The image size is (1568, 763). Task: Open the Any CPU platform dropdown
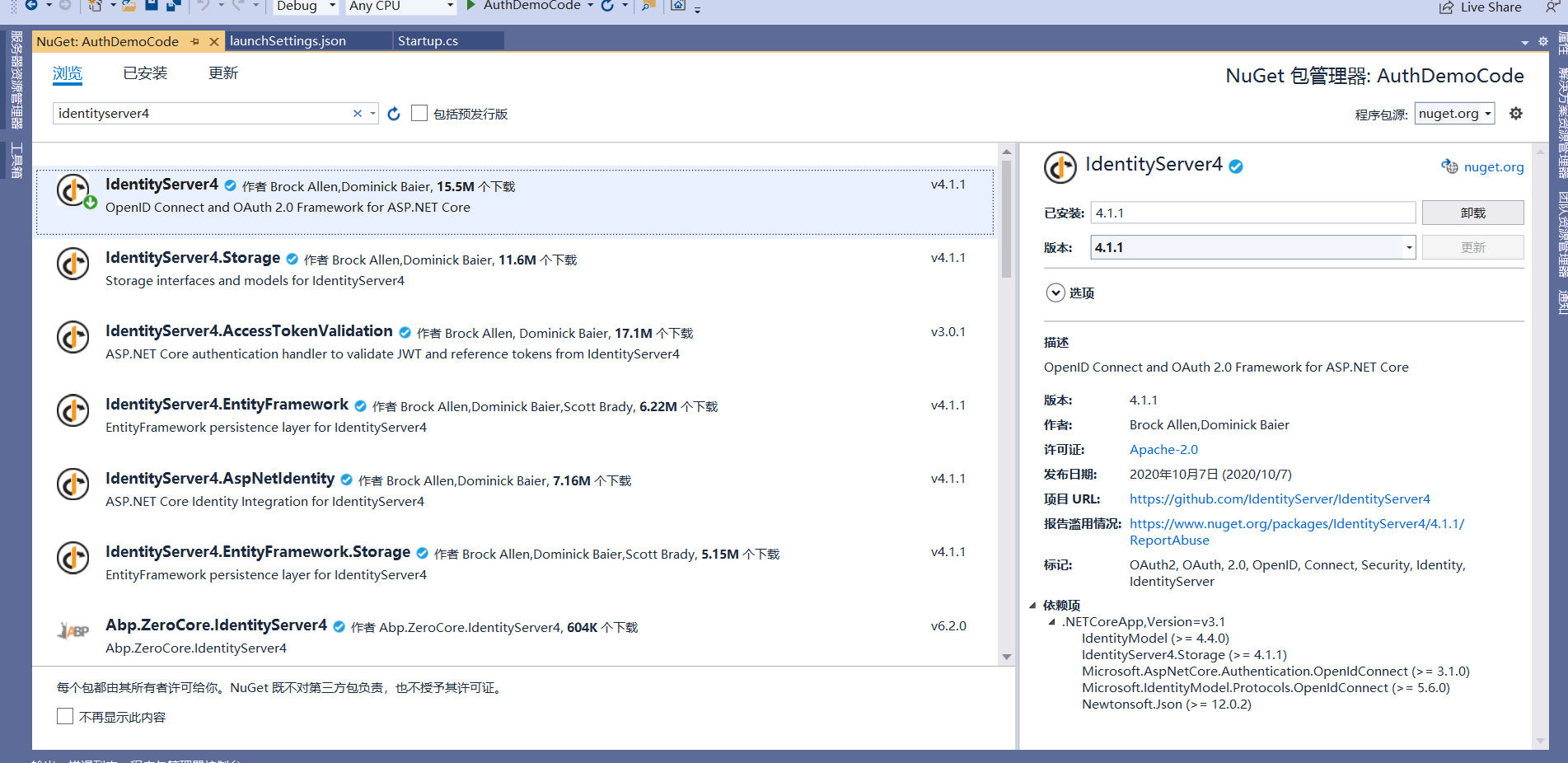400,6
